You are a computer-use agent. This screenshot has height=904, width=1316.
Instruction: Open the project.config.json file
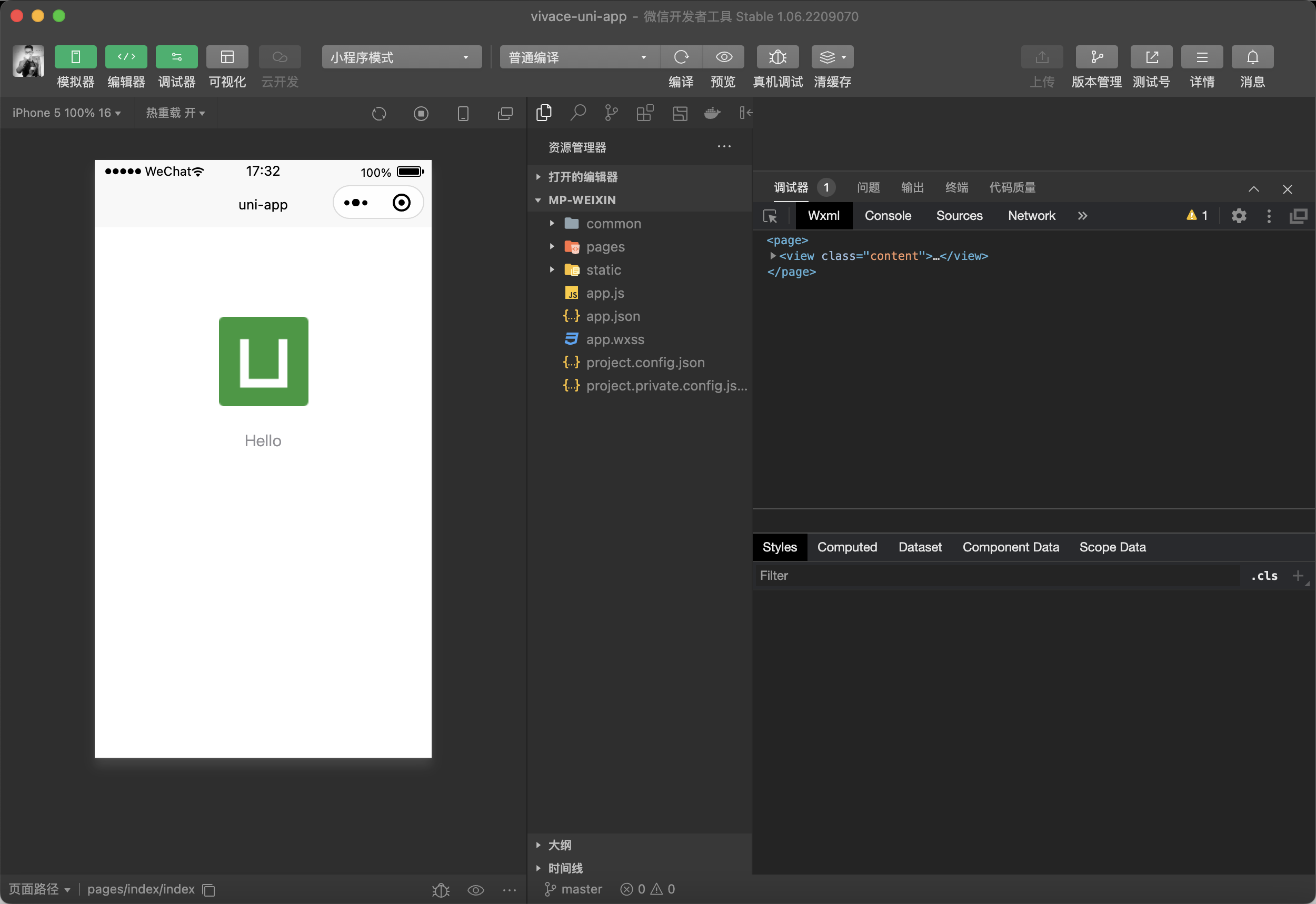coord(639,363)
